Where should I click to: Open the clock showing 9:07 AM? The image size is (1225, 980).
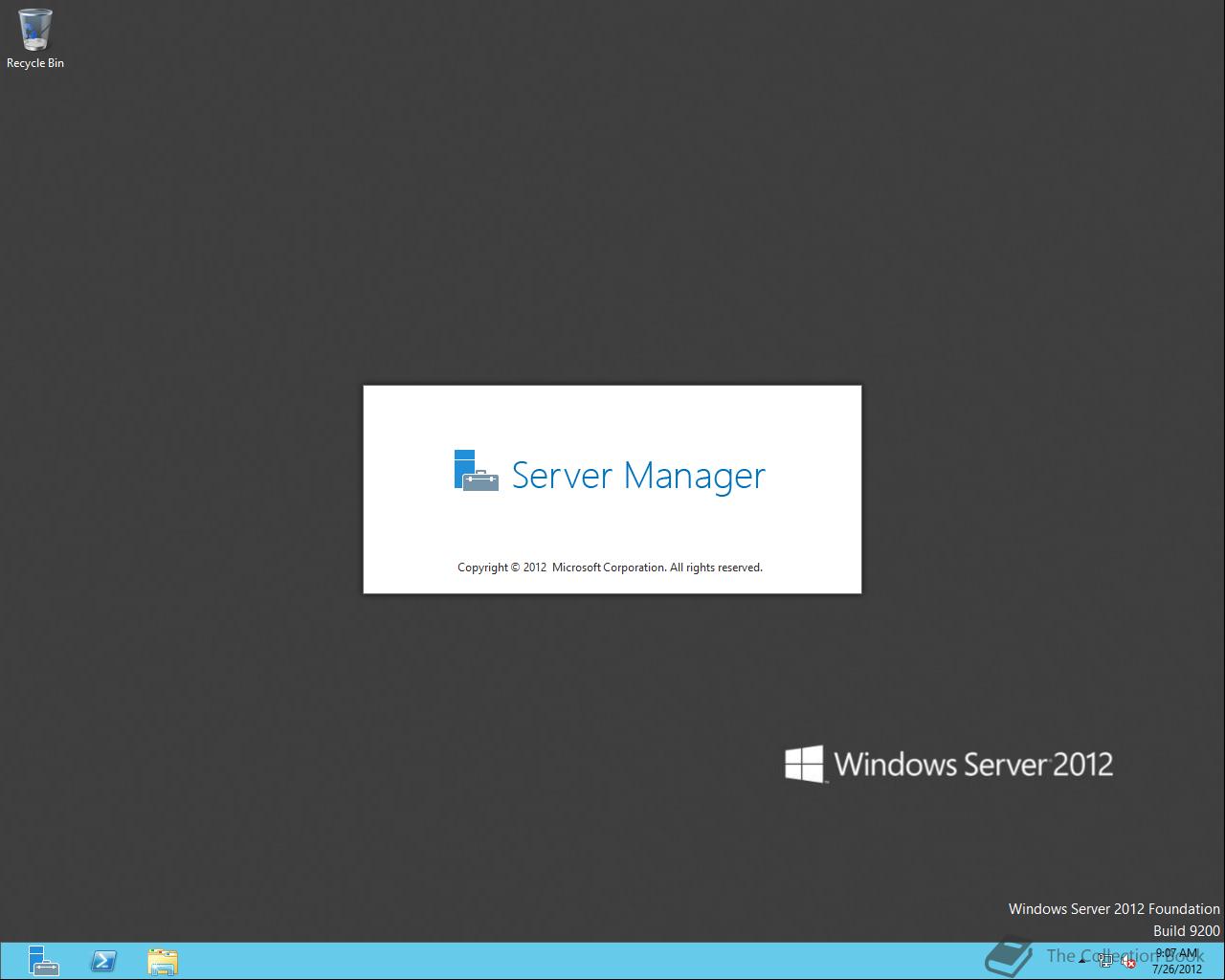point(1177,961)
